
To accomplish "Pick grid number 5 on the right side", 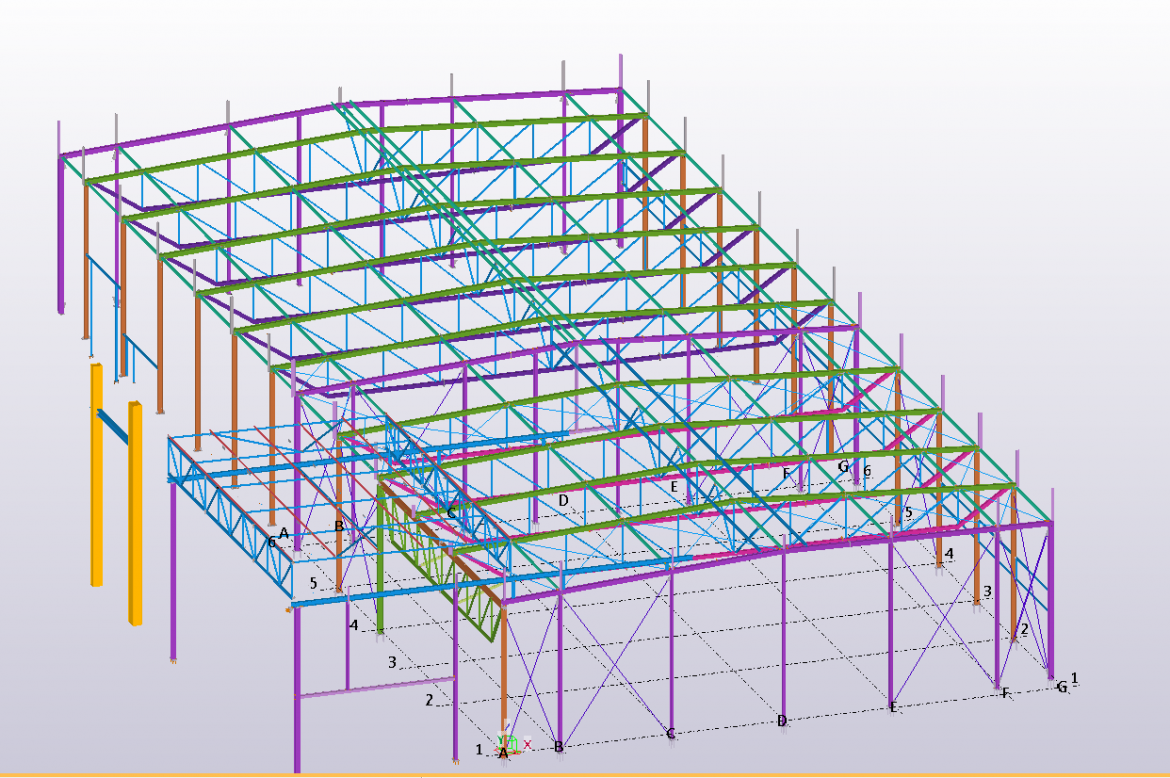I will point(908,513).
